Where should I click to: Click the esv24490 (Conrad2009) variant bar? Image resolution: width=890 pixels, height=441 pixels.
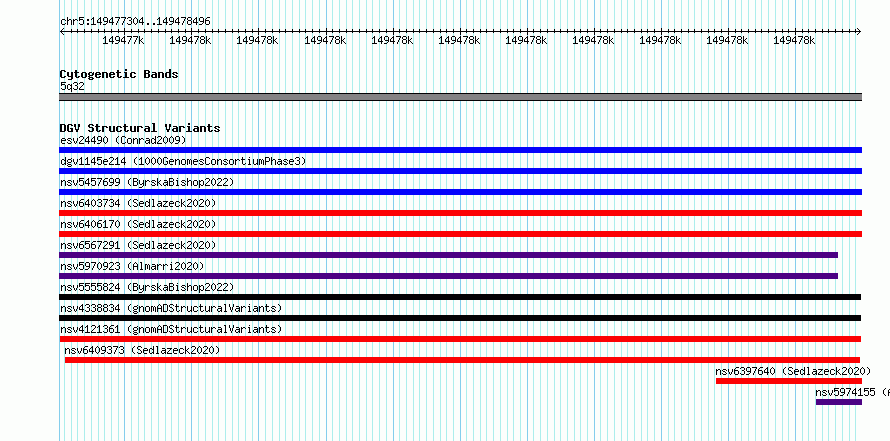[x=460, y=150]
